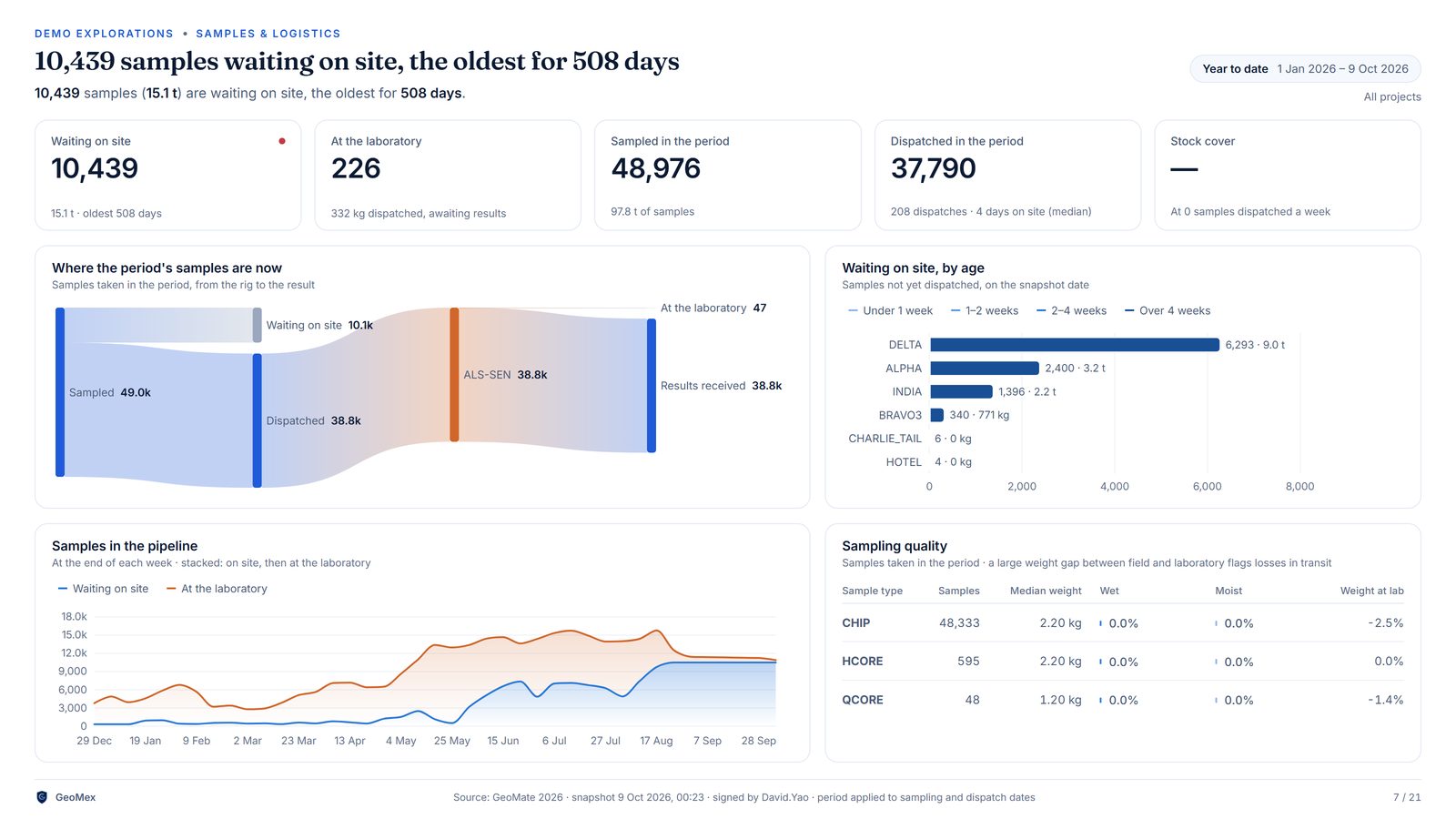
Task: Toggle the 2–4 weeks legend entry
Action: click(1071, 310)
